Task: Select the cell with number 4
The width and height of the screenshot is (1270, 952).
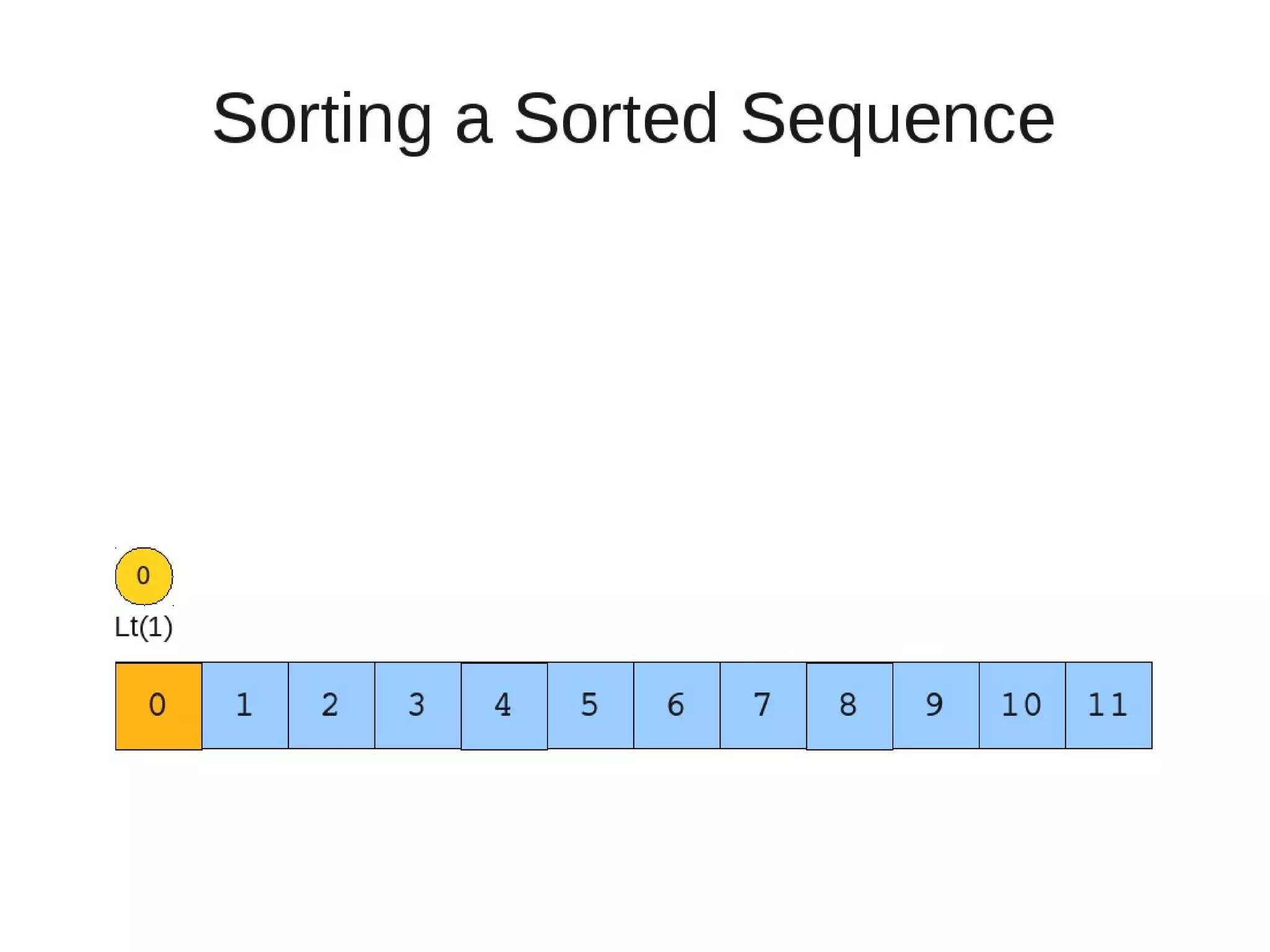Action: pyautogui.click(x=504, y=706)
